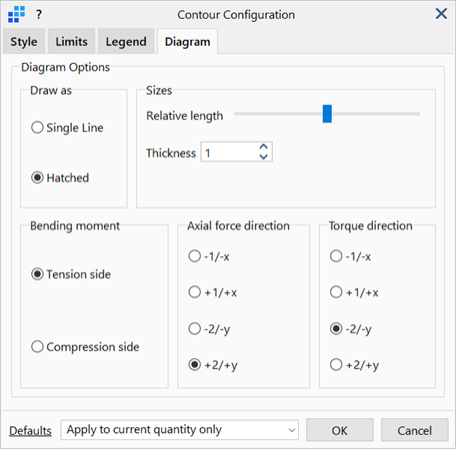Click the OK button

pos(340,430)
